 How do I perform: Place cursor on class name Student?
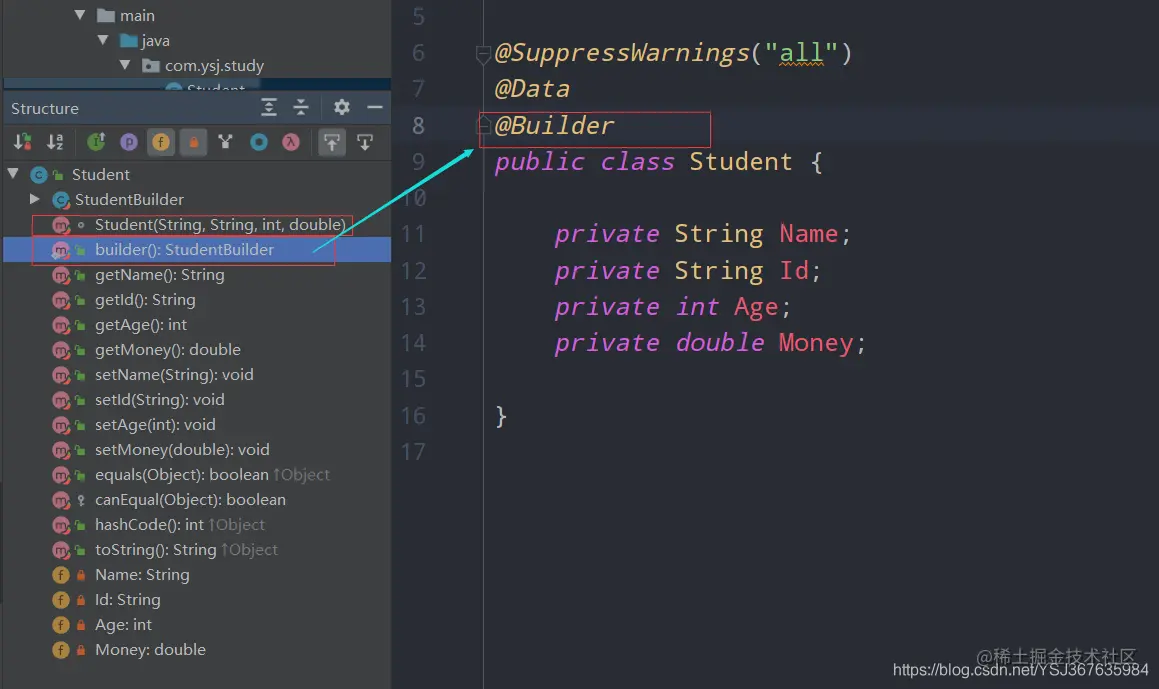pos(741,161)
